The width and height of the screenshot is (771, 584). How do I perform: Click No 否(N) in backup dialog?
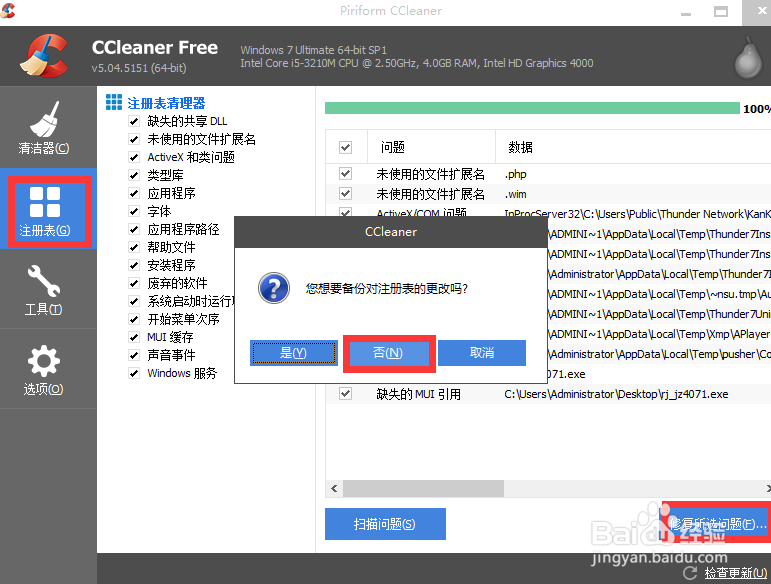(x=388, y=353)
